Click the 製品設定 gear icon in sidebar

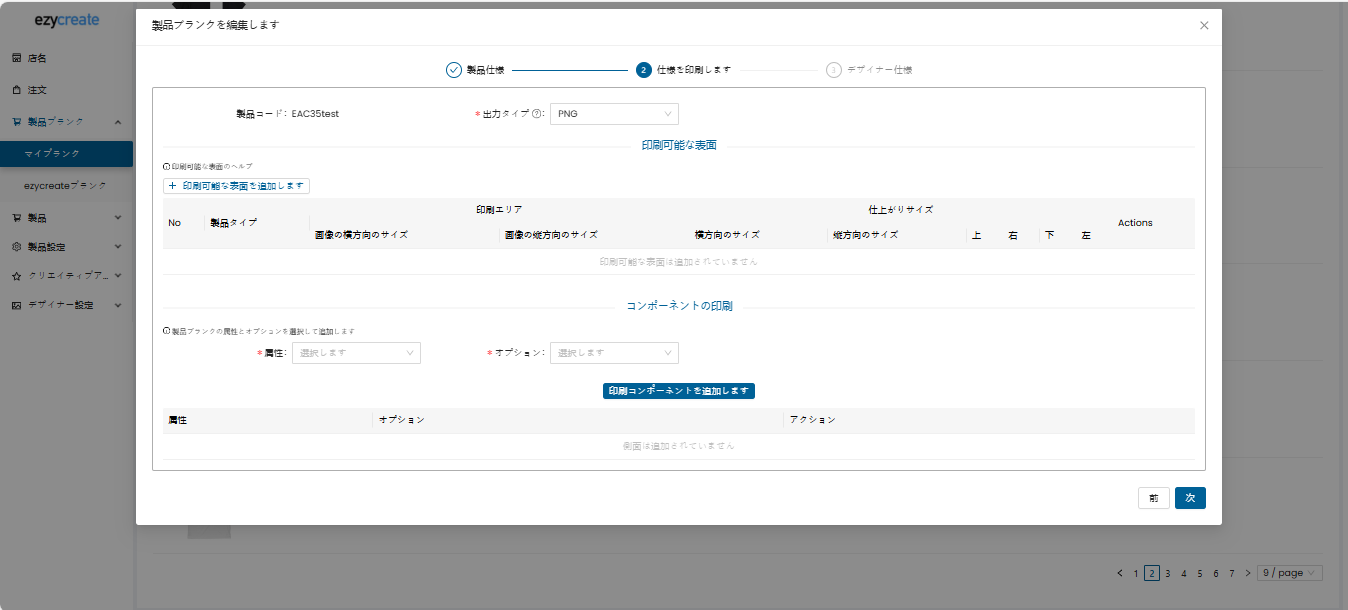tap(16, 247)
